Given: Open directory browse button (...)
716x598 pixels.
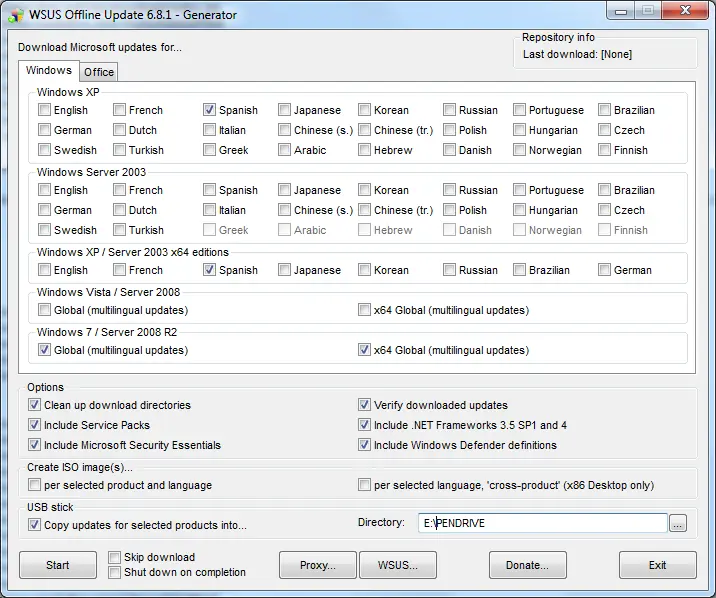Looking at the screenshot, I should coord(678,524).
